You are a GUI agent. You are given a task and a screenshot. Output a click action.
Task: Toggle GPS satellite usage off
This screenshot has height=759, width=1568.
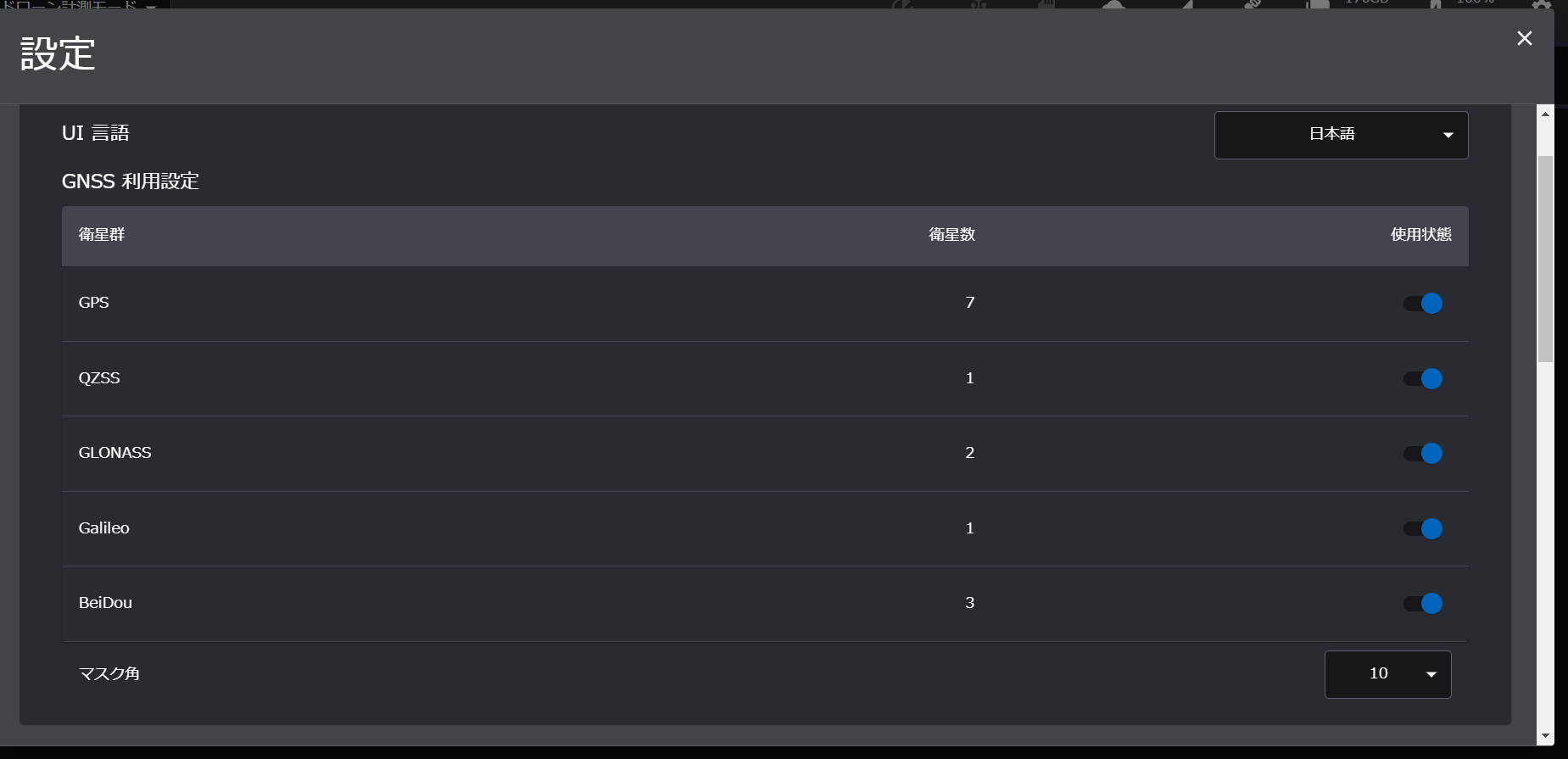pos(1422,303)
